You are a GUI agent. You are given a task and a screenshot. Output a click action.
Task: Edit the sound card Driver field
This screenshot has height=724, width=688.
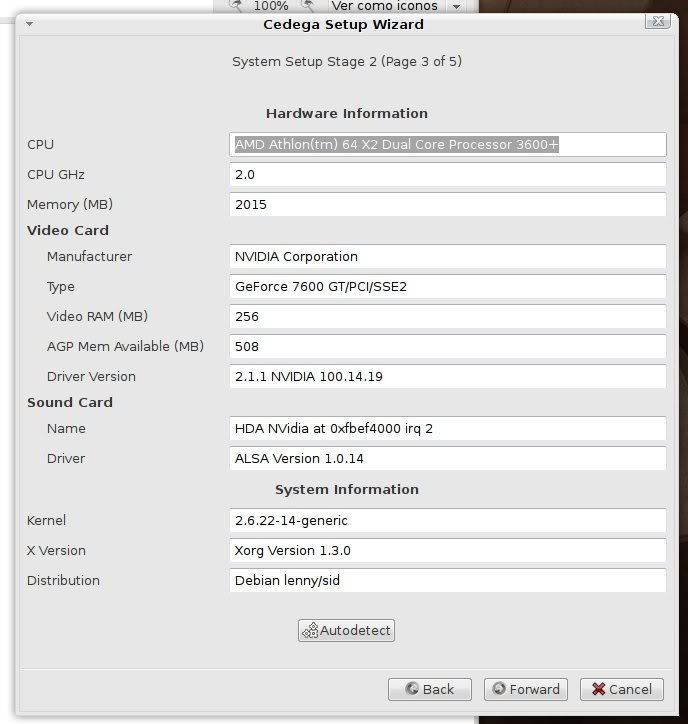click(447, 459)
